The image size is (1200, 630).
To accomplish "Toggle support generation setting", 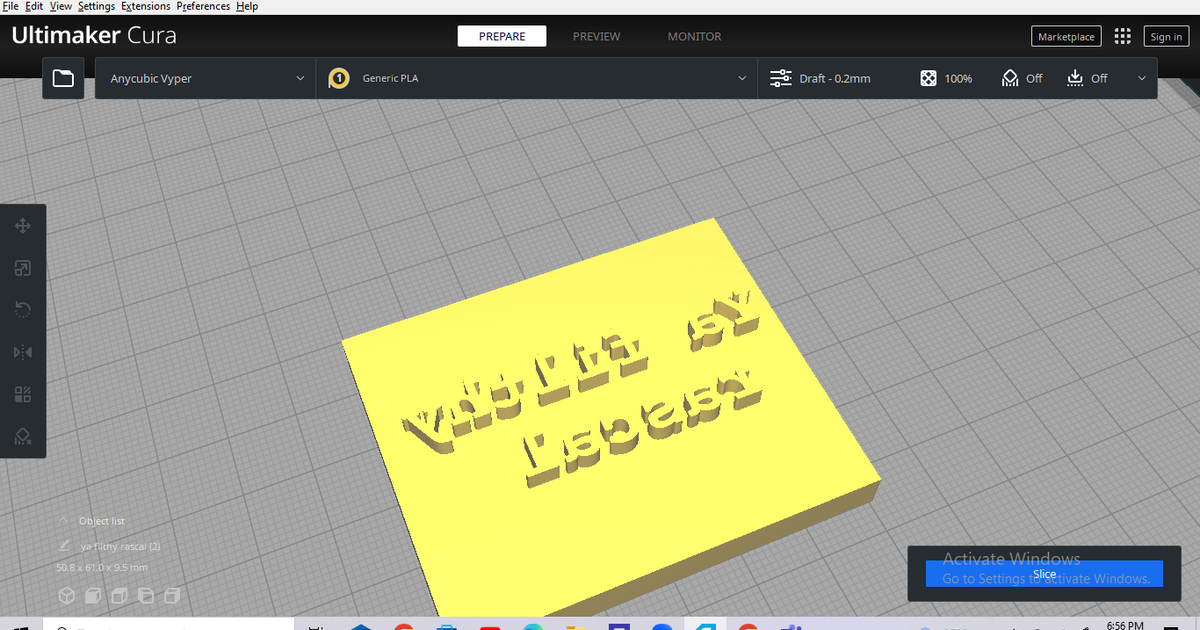I will pos(1022,78).
